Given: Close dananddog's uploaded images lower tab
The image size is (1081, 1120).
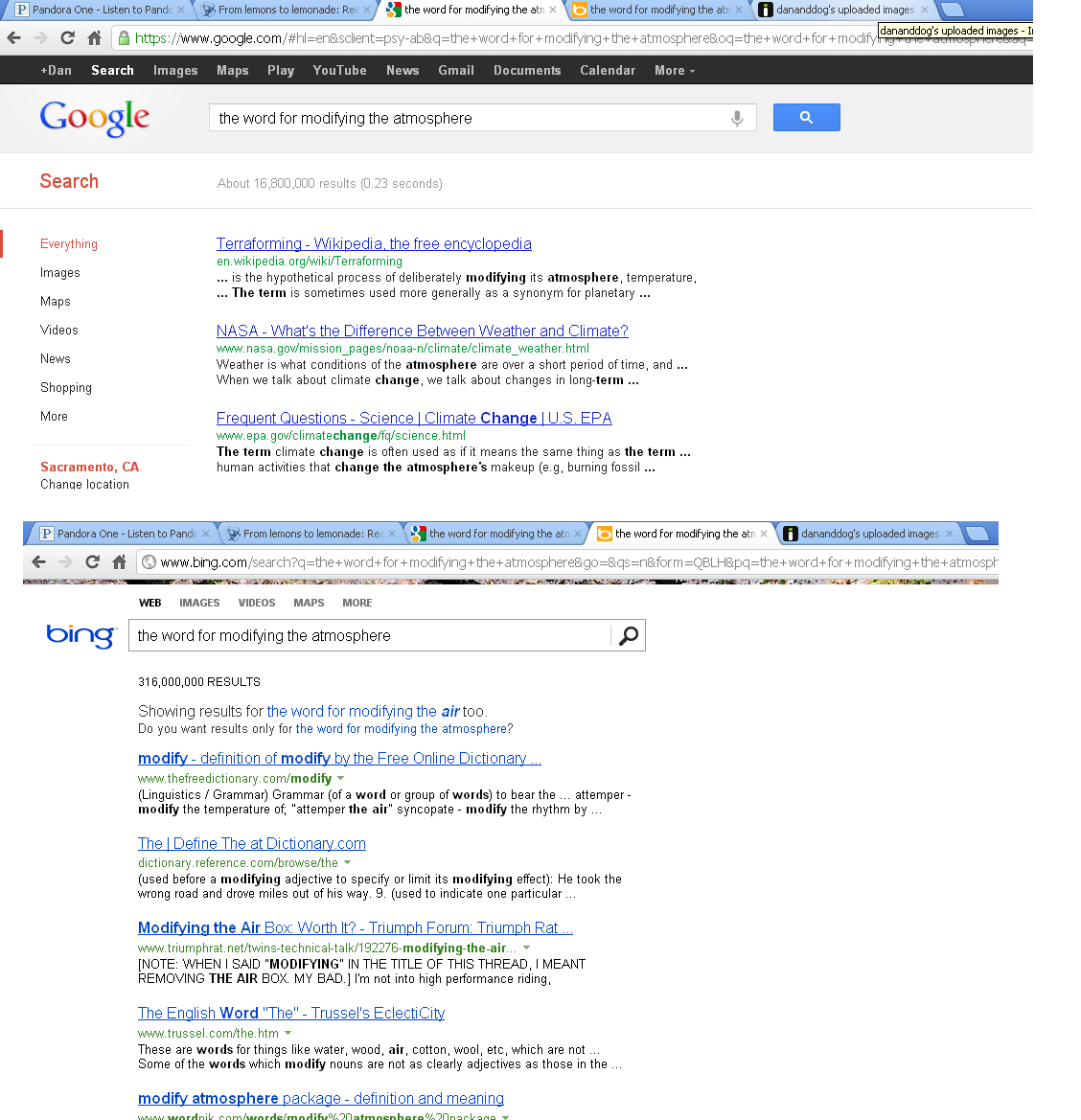Looking at the screenshot, I should 950,534.
